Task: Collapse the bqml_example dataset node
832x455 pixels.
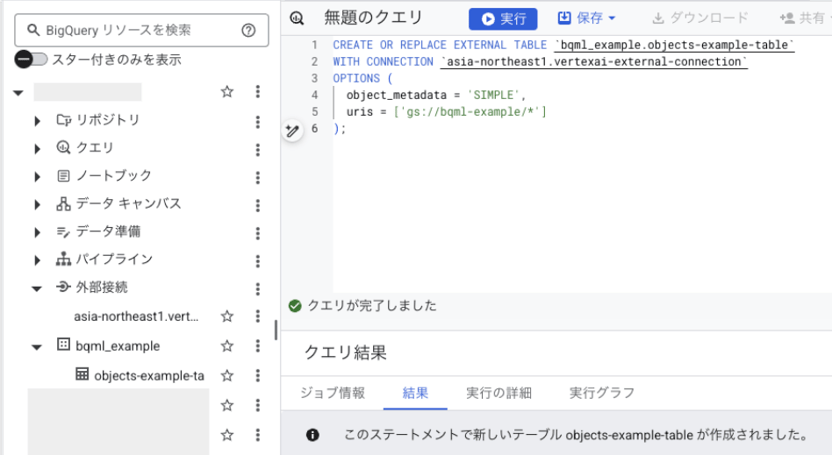Action: point(37,347)
